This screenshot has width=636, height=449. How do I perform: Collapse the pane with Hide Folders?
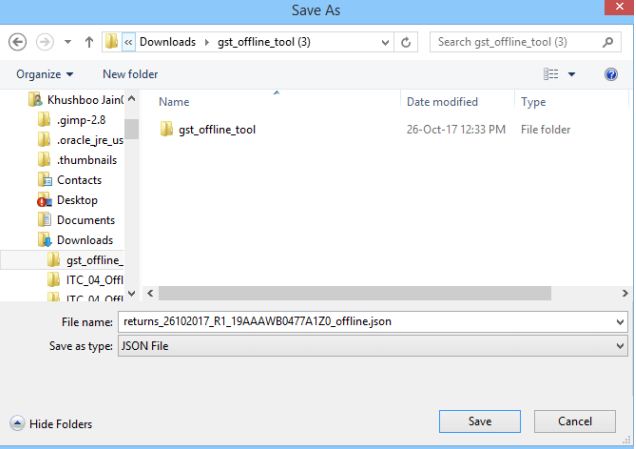[x=52, y=424]
